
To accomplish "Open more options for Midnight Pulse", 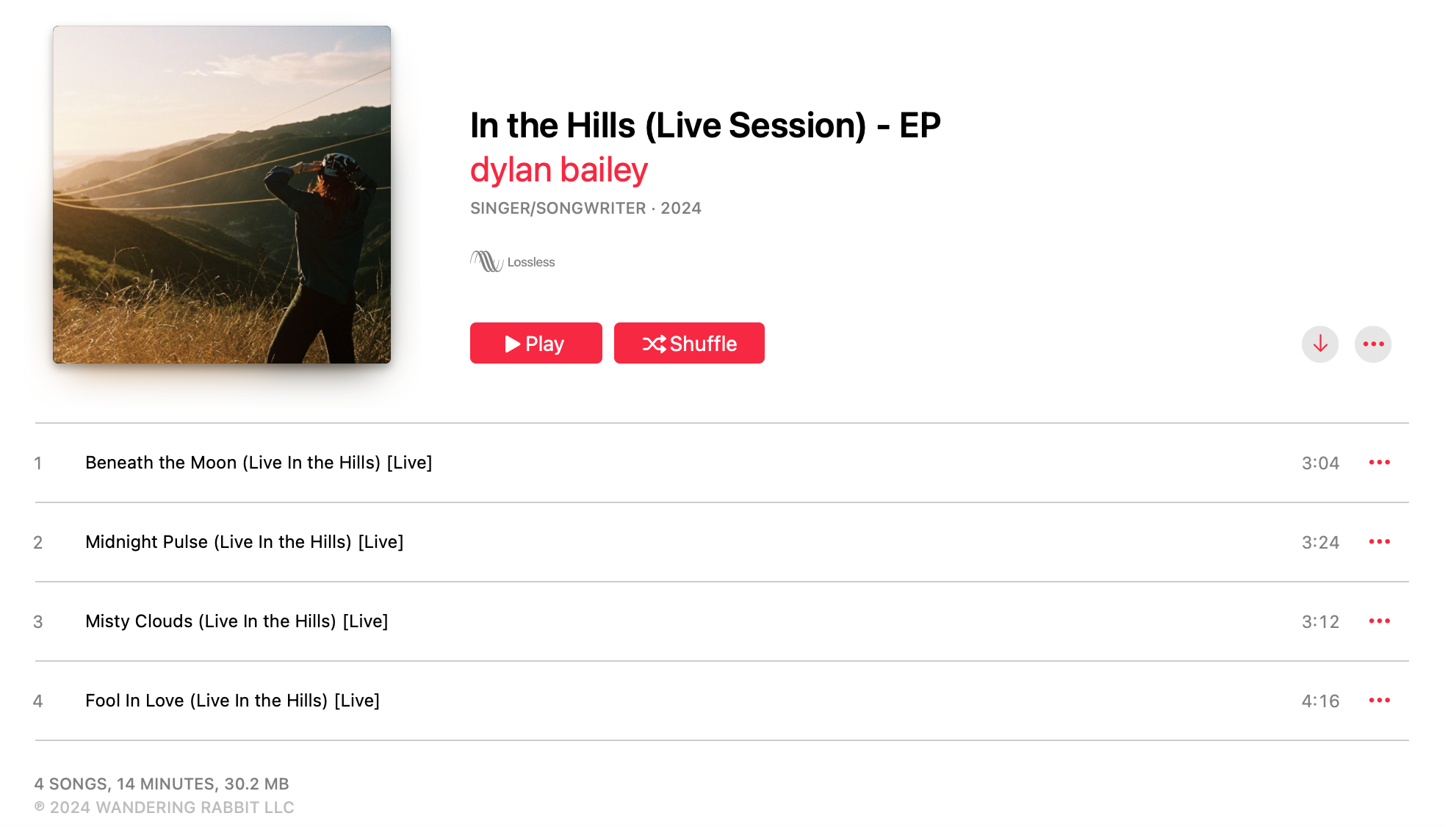I will point(1380,541).
